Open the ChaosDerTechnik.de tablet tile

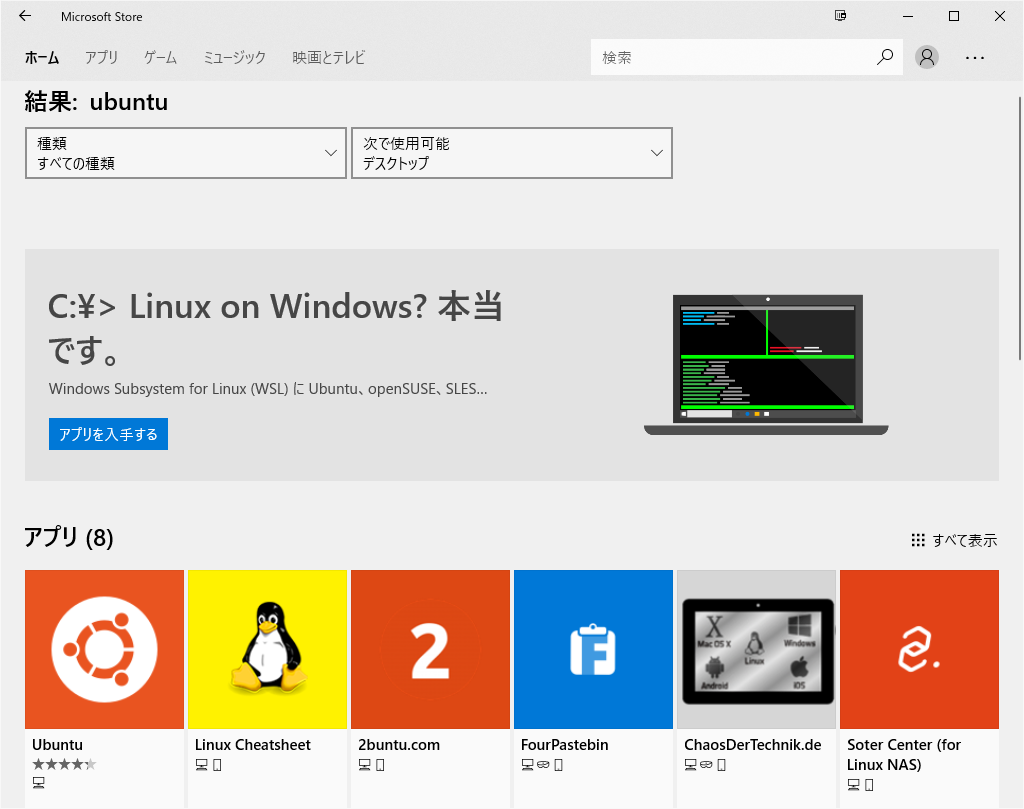pyautogui.click(x=756, y=649)
